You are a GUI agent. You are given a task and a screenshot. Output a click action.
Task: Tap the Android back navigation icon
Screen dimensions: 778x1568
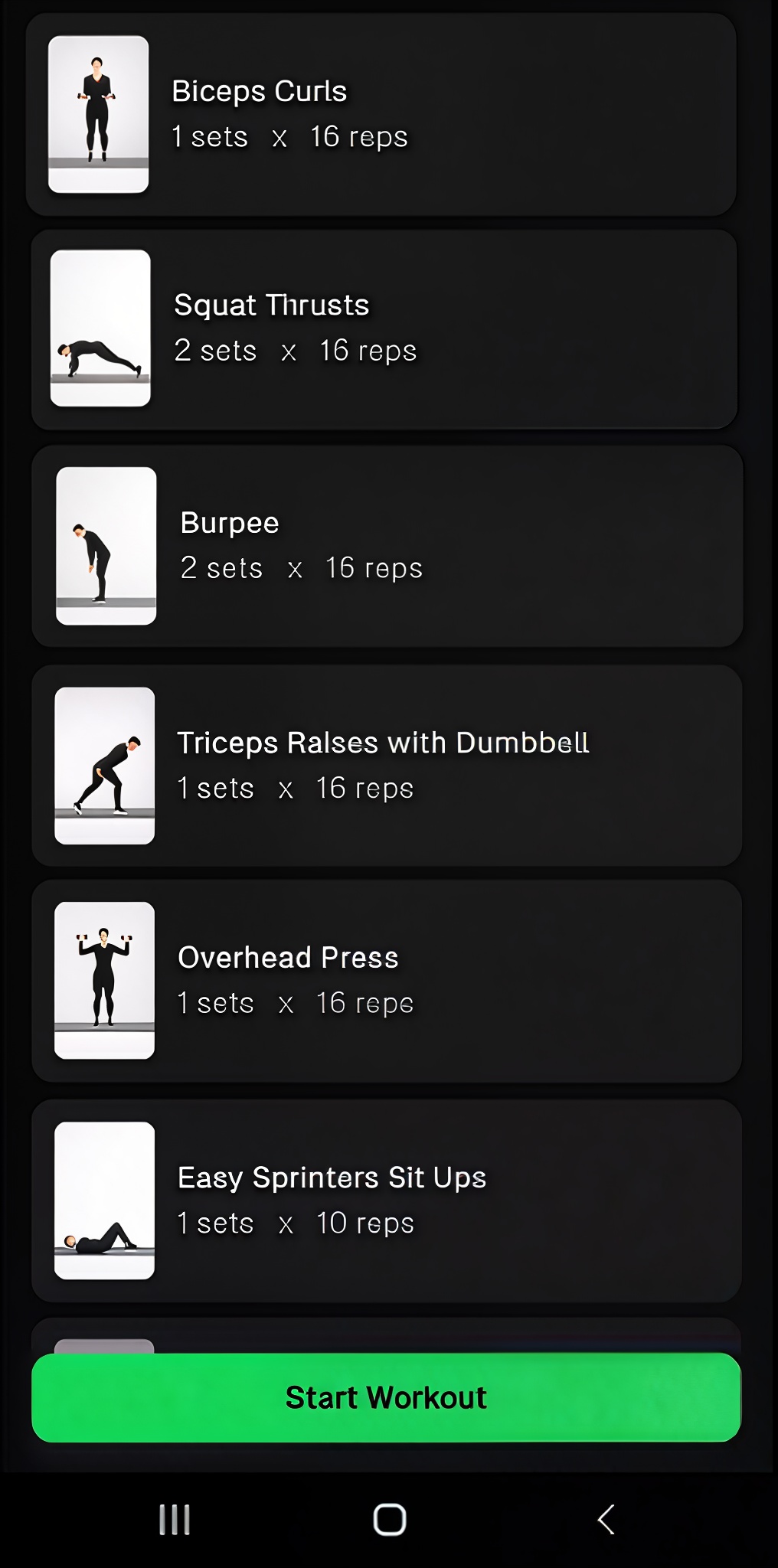(606, 1520)
